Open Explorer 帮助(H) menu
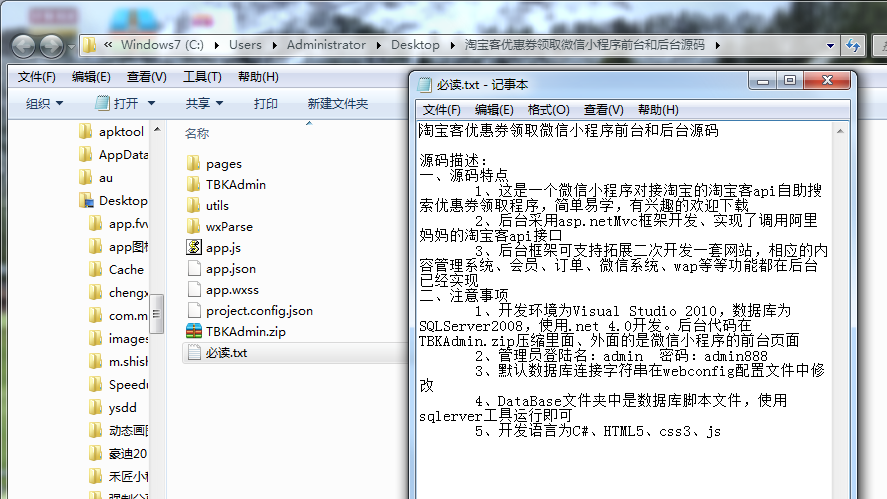This screenshot has width=887, height=499. [258, 77]
